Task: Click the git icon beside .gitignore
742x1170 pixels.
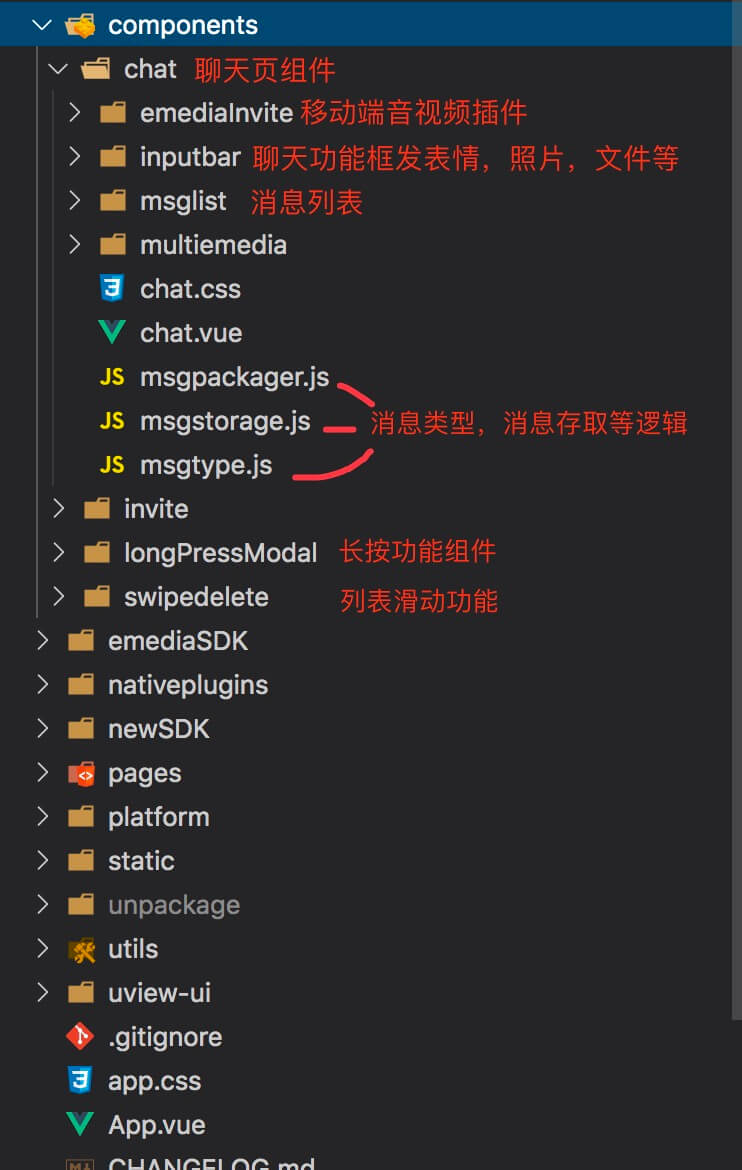Action: pos(80,1037)
